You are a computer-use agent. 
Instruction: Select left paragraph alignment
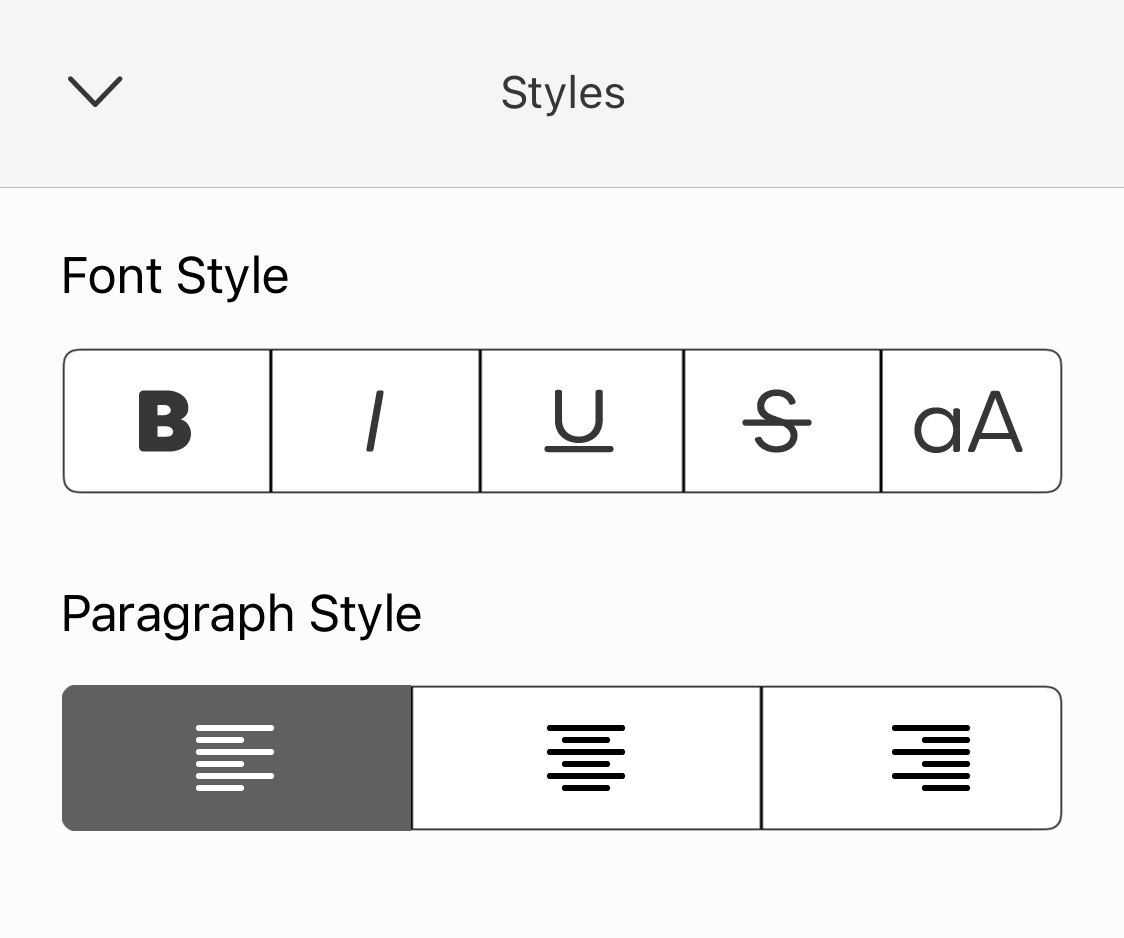(237, 758)
